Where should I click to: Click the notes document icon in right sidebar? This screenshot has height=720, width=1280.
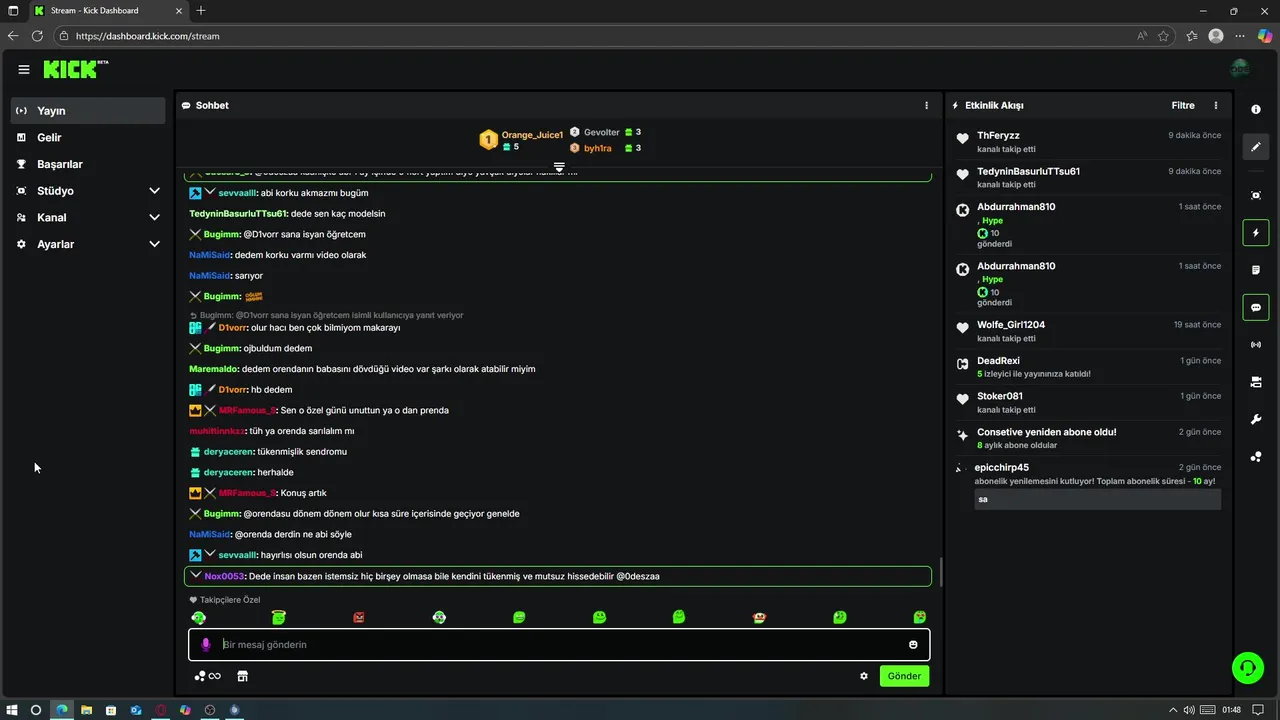coord(1256,270)
